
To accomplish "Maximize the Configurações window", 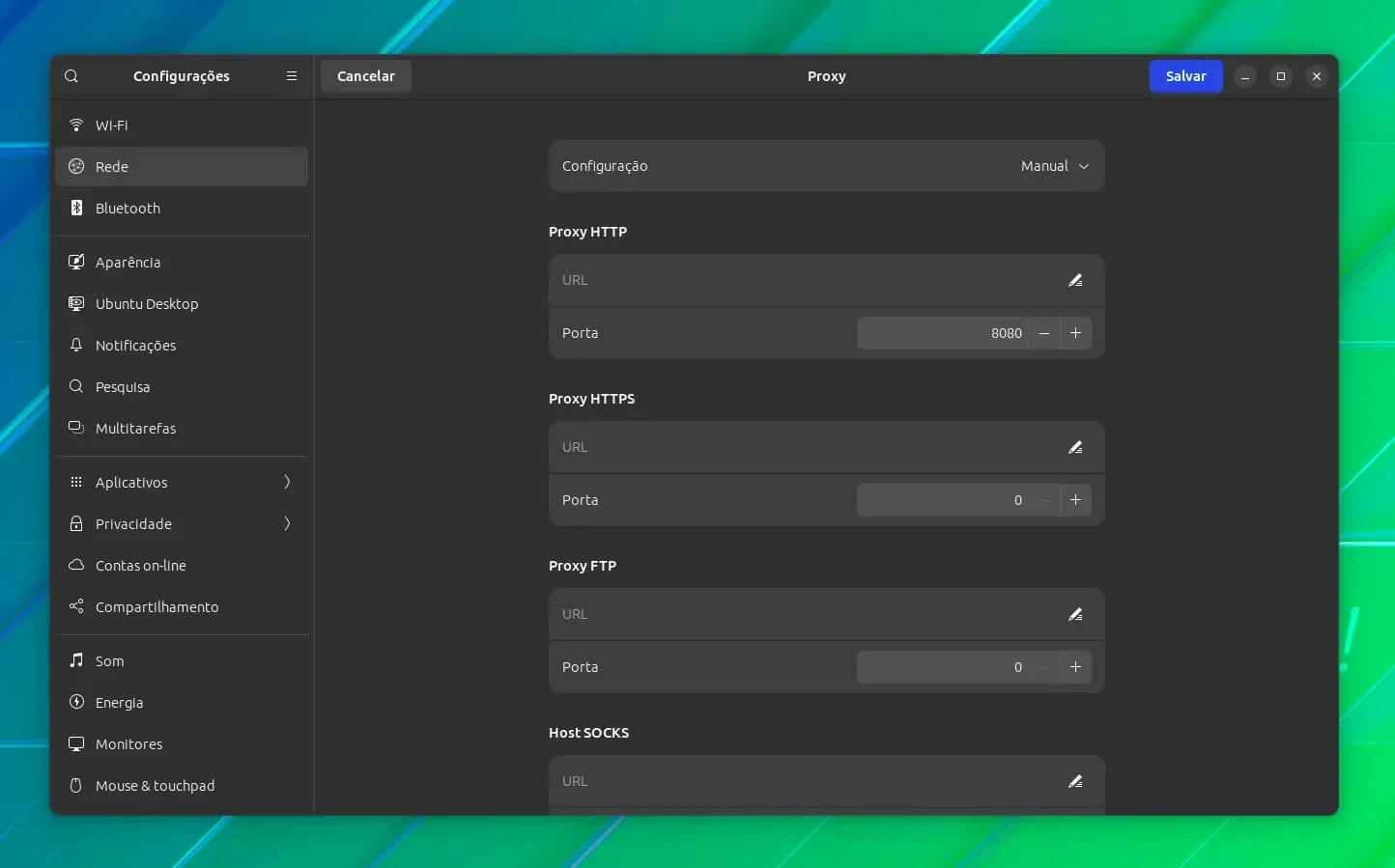I will point(1281,76).
